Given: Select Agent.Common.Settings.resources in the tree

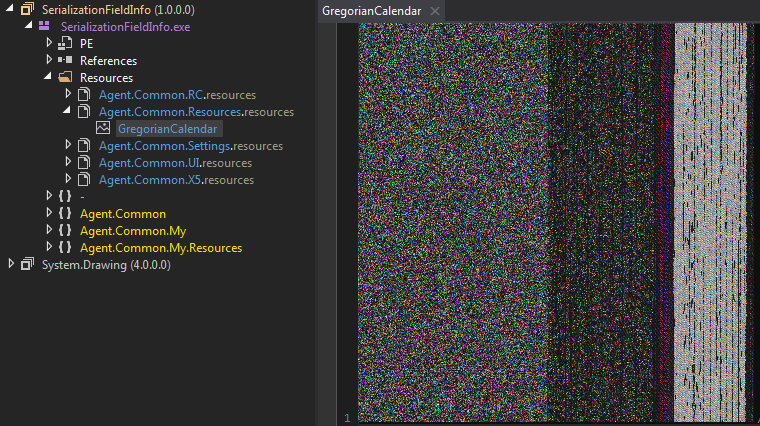Looking at the screenshot, I should click(x=190, y=146).
